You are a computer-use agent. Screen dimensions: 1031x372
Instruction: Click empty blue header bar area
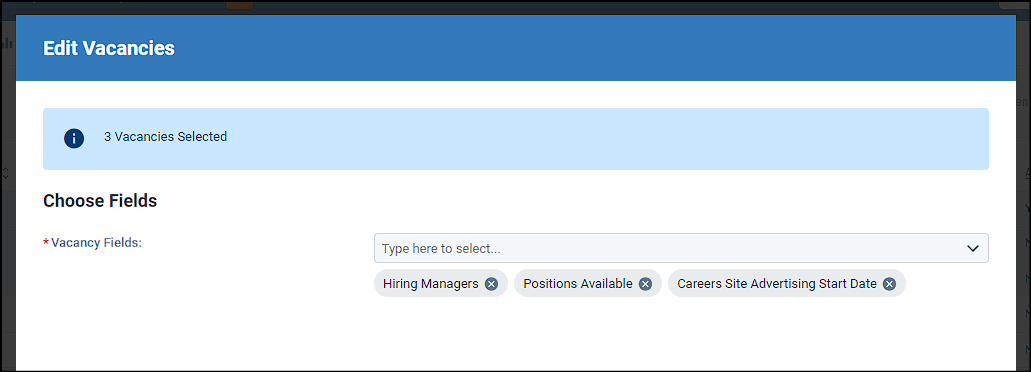coord(592,48)
